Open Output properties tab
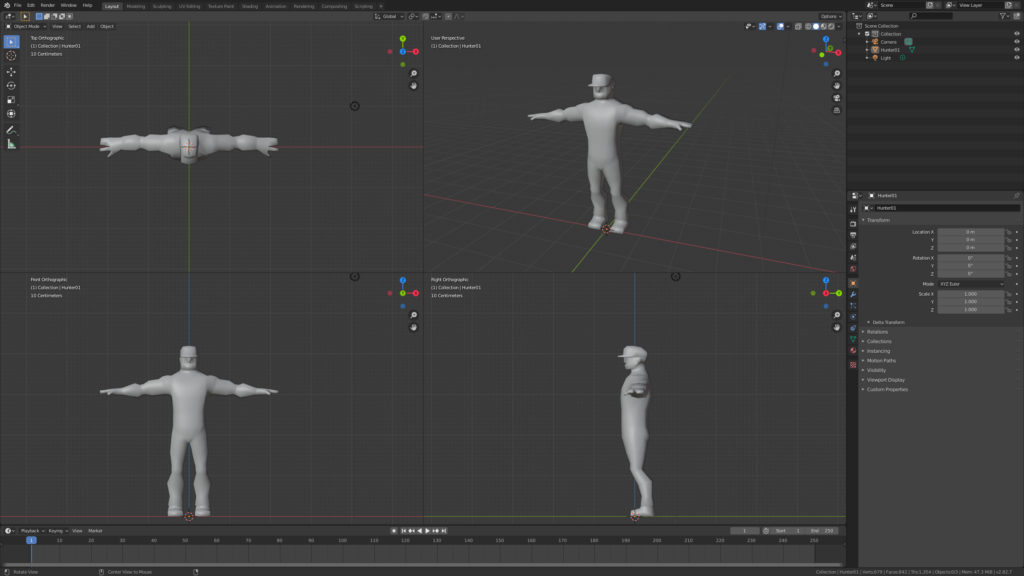The image size is (1024, 576). point(853,235)
